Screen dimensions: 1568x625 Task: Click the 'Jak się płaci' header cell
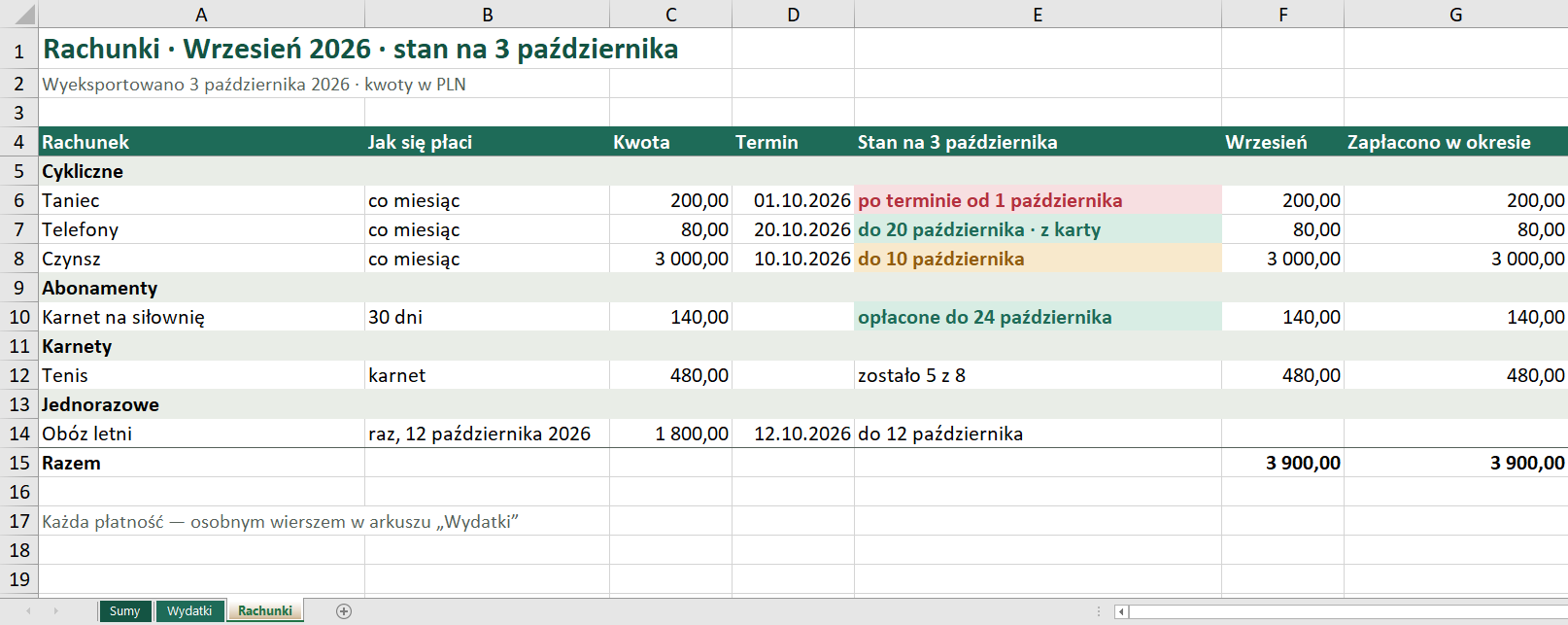(x=488, y=142)
